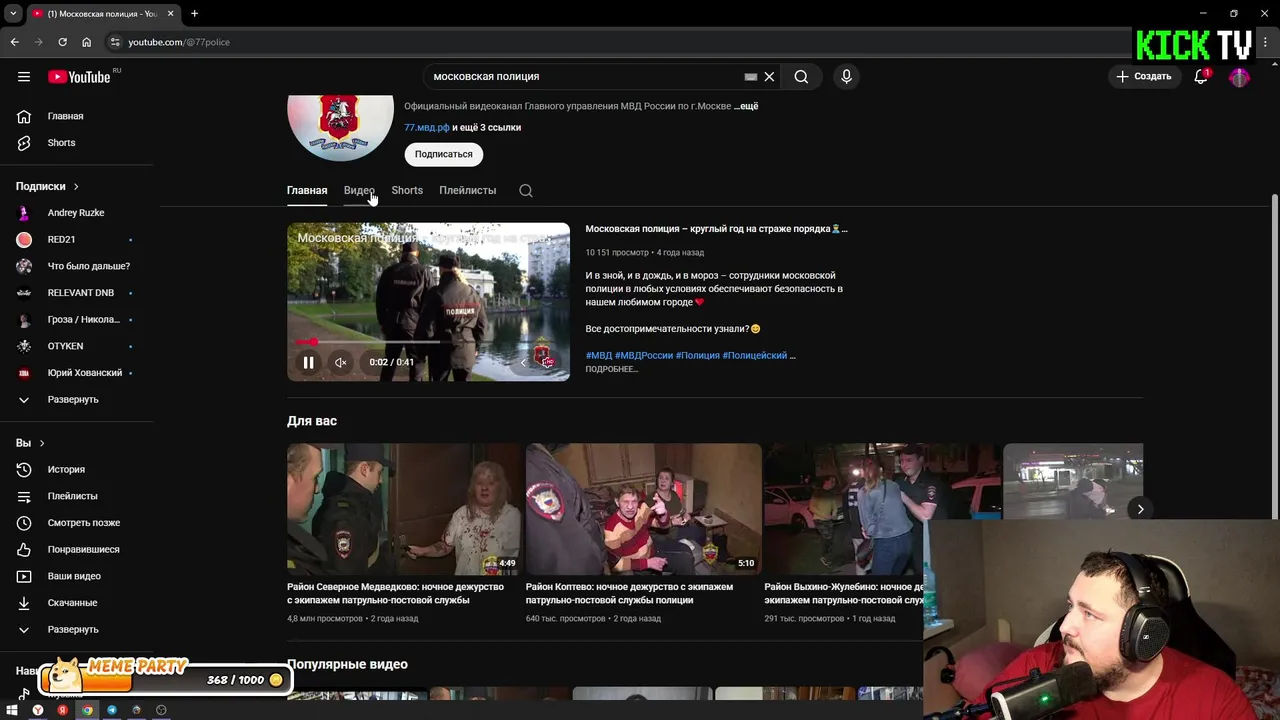Switch to the Видео channel tab

(x=359, y=191)
